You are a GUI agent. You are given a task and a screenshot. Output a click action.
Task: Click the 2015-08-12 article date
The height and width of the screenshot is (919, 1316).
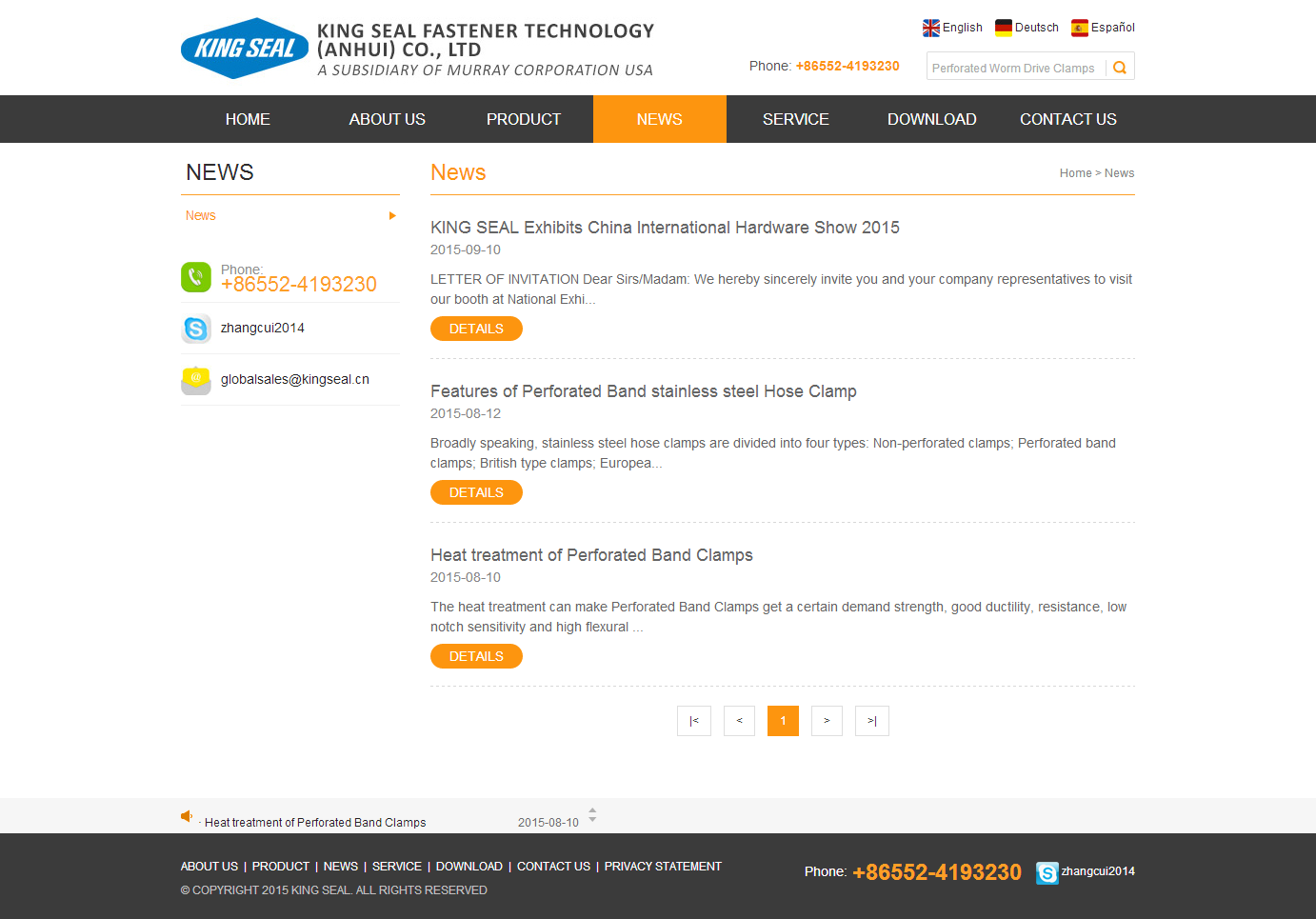pos(466,413)
